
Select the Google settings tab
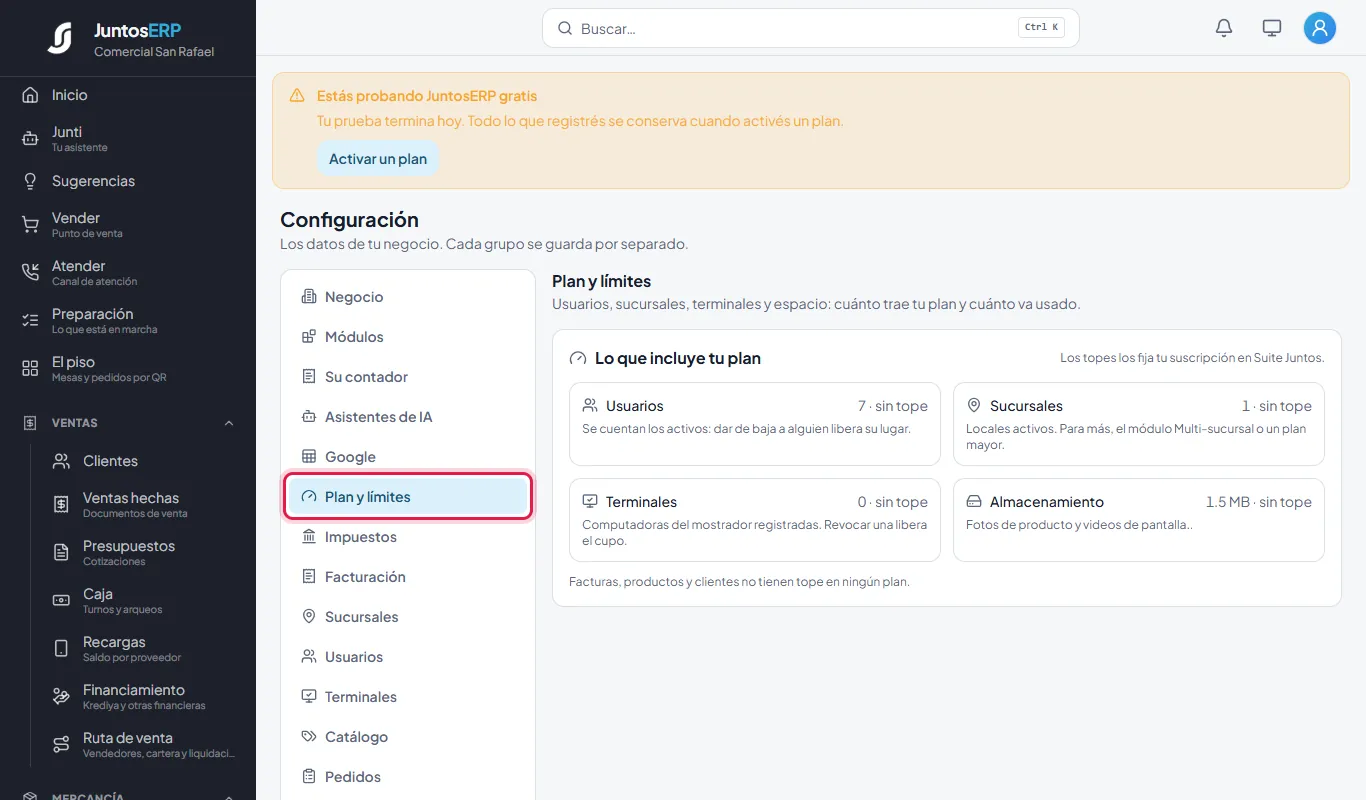coord(408,457)
